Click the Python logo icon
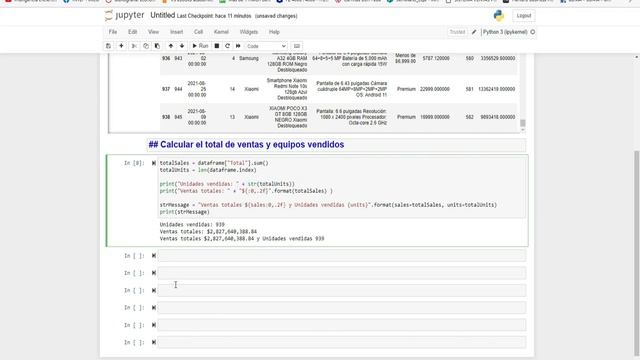The width and height of the screenshot is (640, 360). (x=499, y=16)
